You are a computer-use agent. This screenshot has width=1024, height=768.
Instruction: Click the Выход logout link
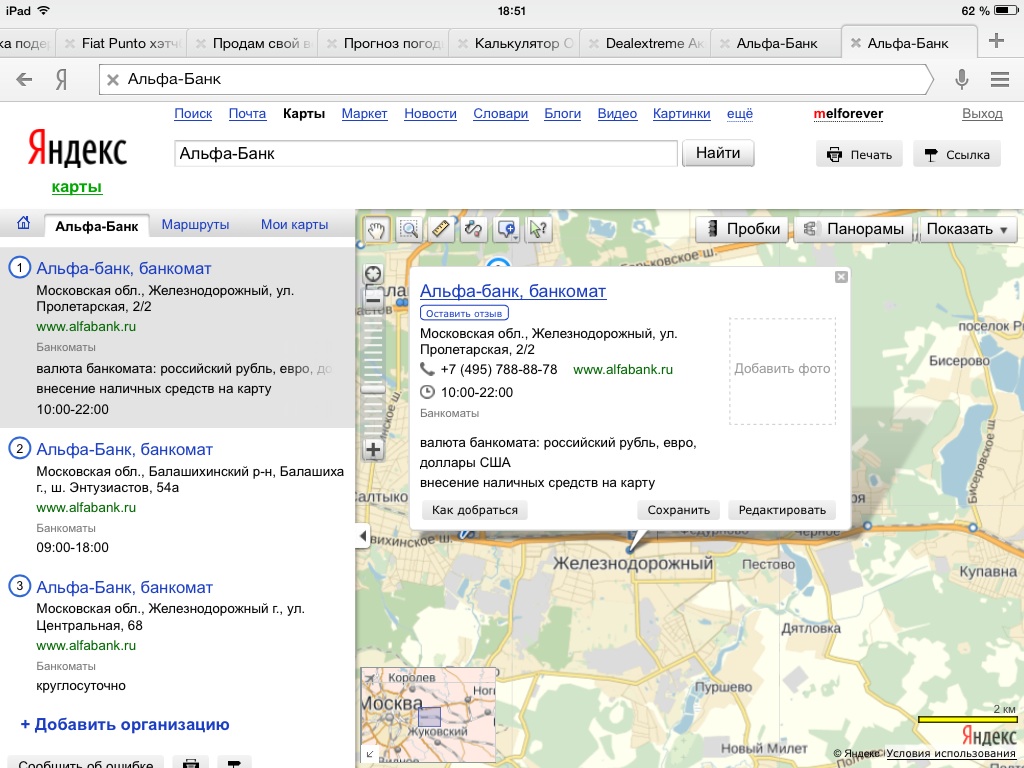(x=982, y=114)
